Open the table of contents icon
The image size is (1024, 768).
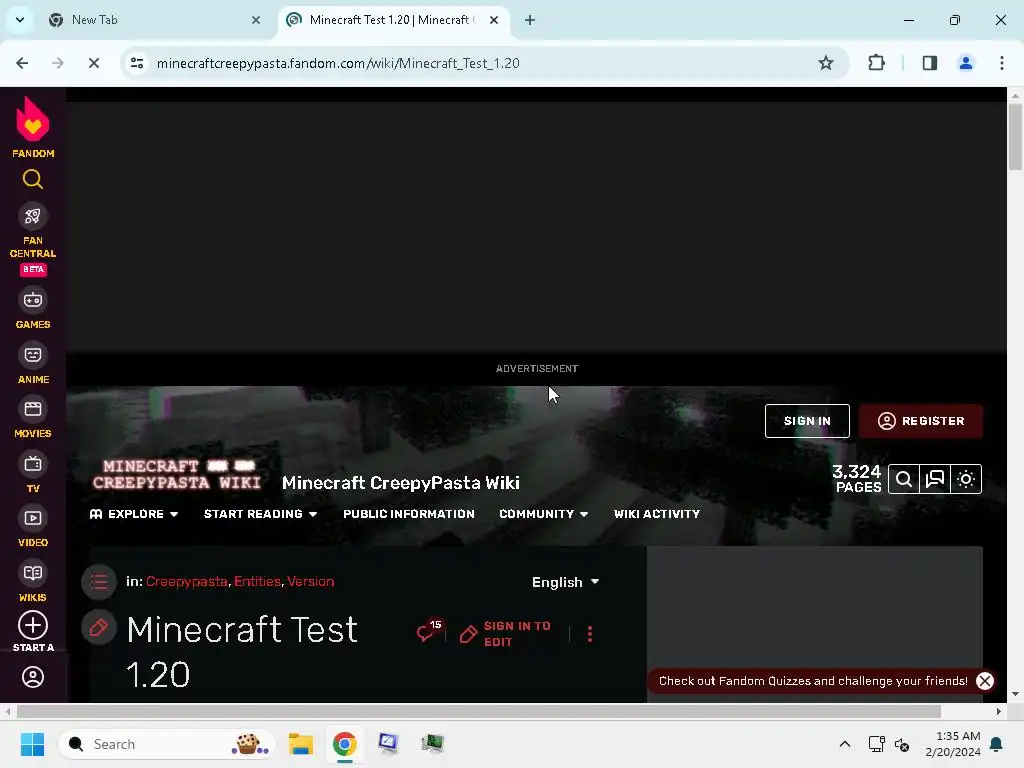pos(99,581)
